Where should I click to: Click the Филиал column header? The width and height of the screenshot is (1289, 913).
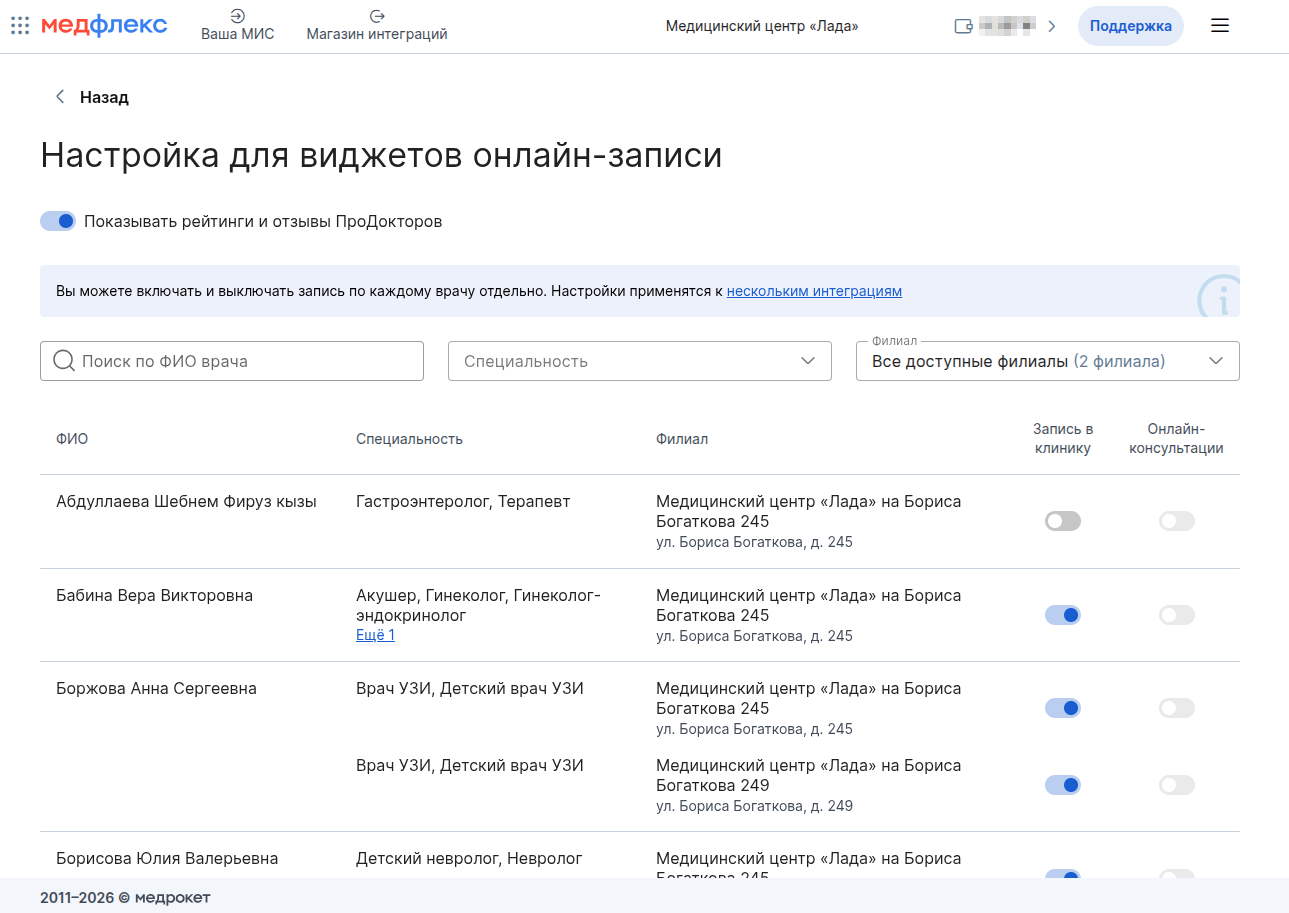pyautogui.click(x=682, y=439)
